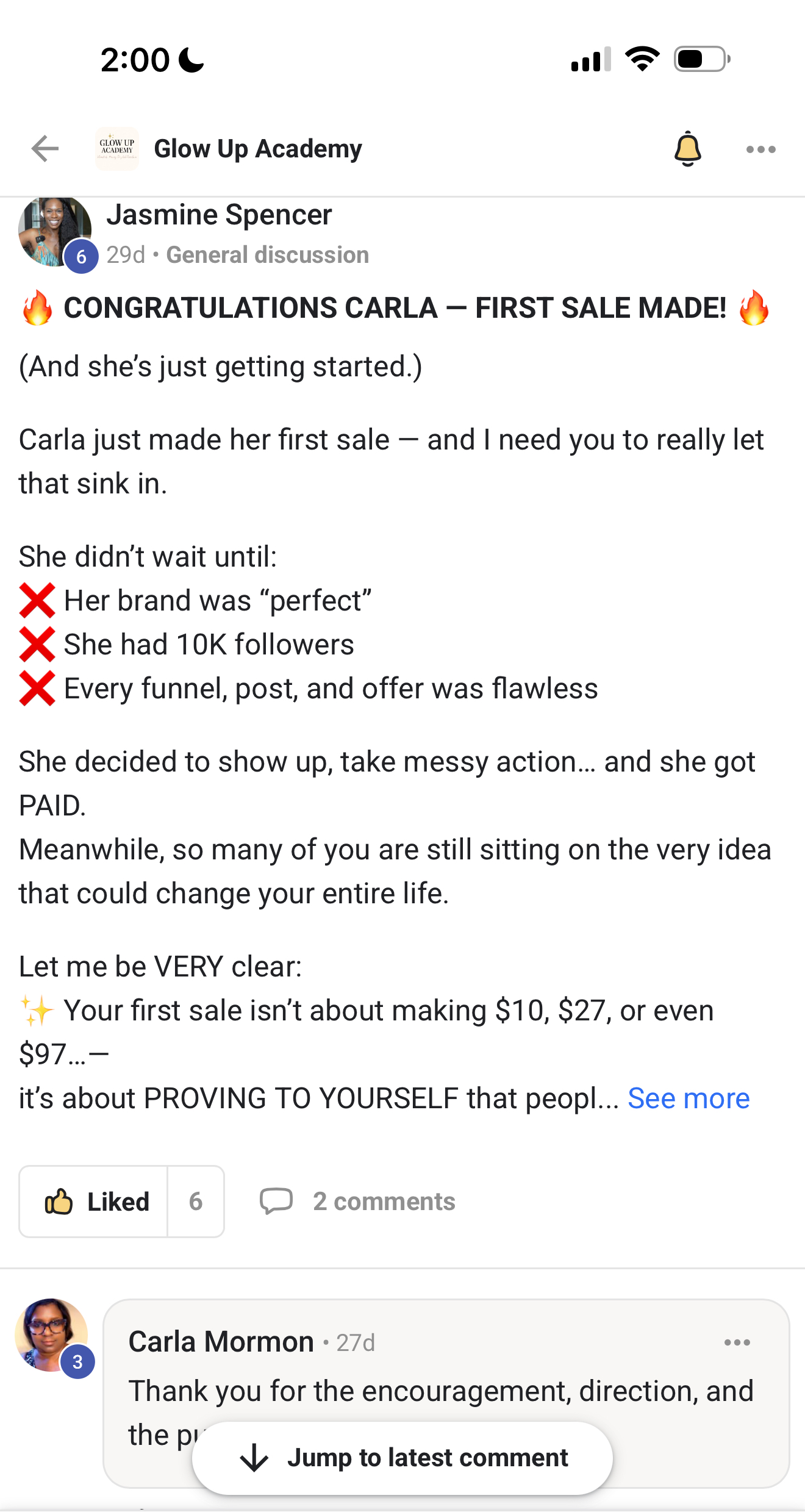Screen dimensions: 805x1512
Task: Open the 2 comments list
Action: tap(384, 1202)
